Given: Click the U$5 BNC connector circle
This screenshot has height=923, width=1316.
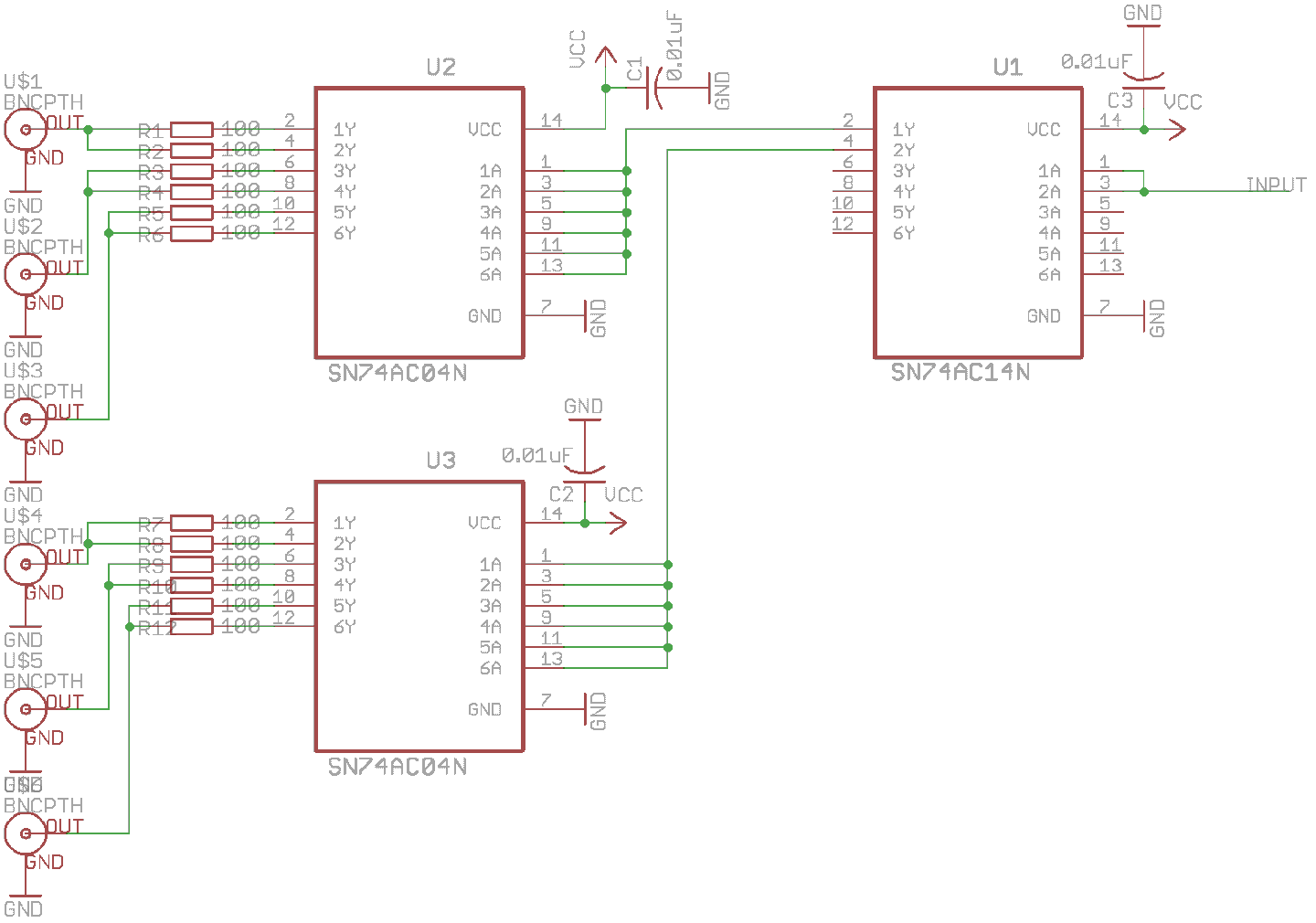Looking at the screenshot, I should click(26, 708).
